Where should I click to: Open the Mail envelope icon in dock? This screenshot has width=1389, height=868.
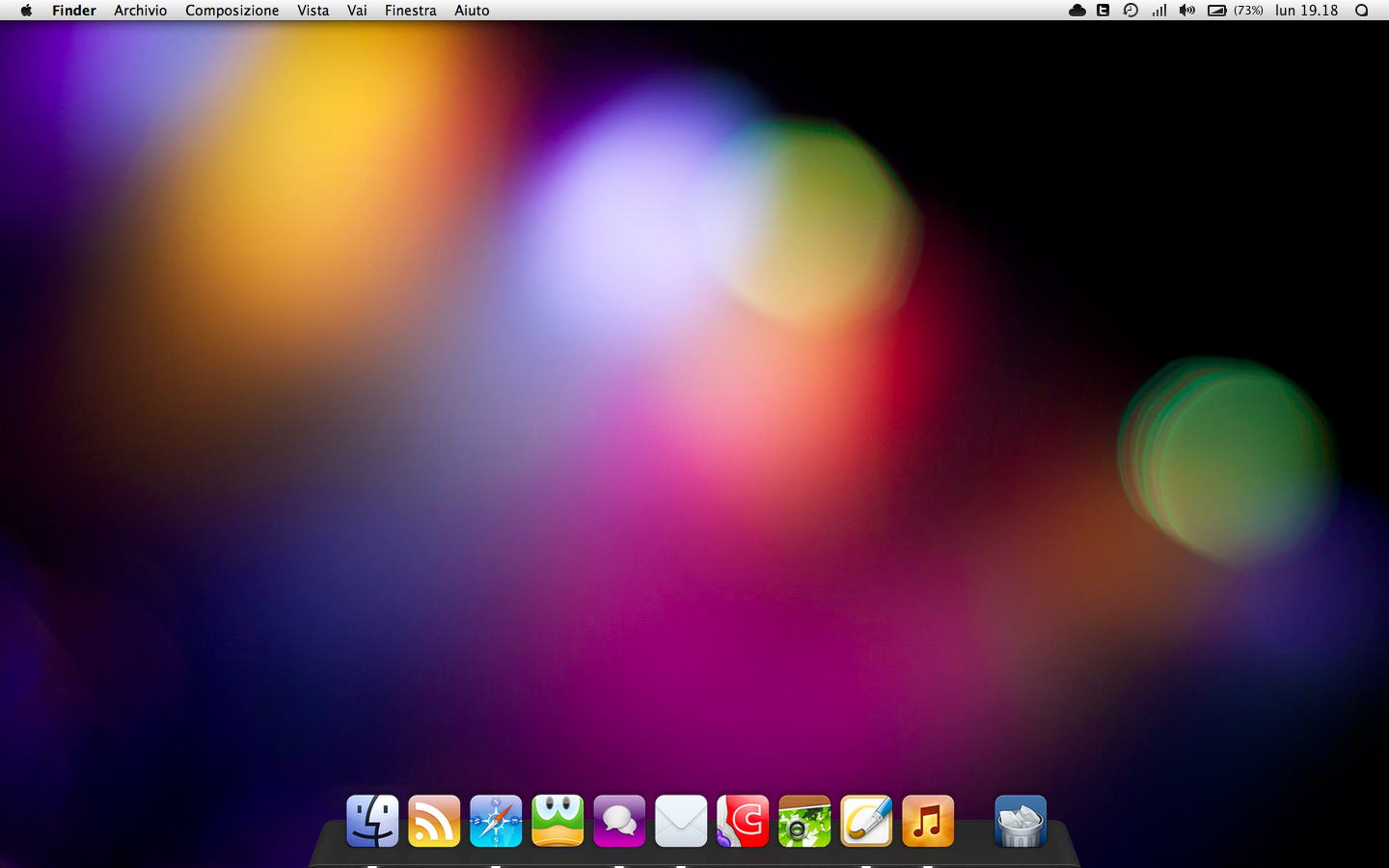[681, 821]
